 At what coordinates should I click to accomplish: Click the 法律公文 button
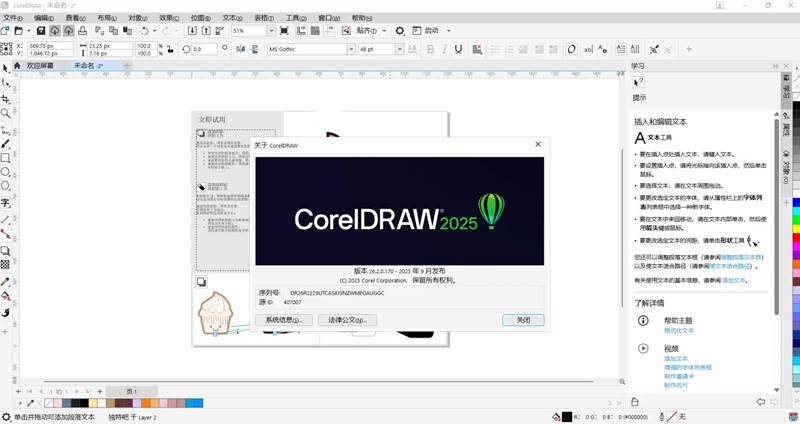coord(347,320)
